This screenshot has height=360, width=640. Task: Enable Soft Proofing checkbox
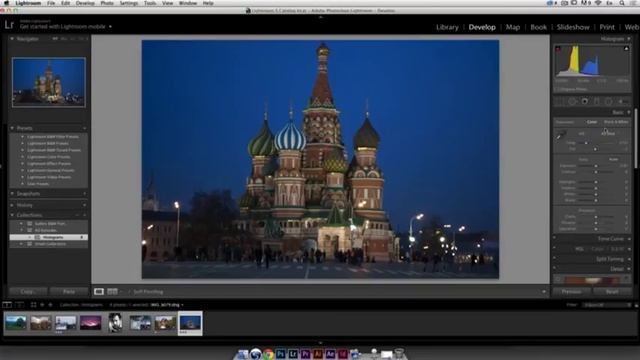(x=130, y=292)
